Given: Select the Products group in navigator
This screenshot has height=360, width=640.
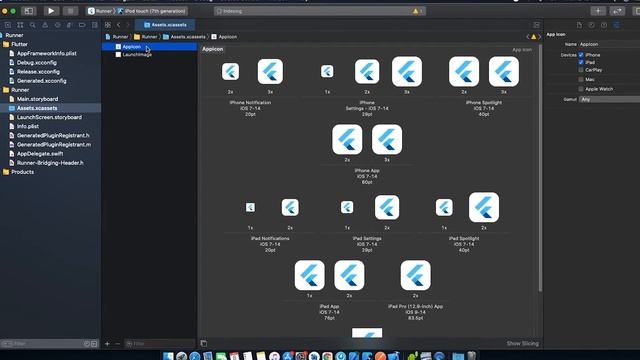Looking at the screenshot, I should 22,172.
